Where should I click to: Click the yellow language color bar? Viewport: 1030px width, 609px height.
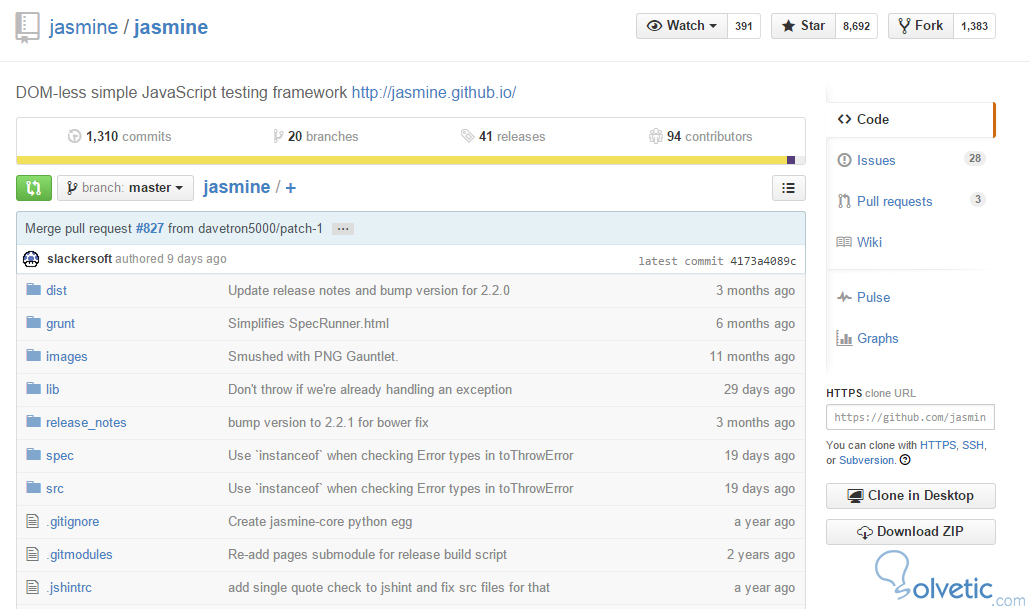pyautogui.click(x=400, y=160)
